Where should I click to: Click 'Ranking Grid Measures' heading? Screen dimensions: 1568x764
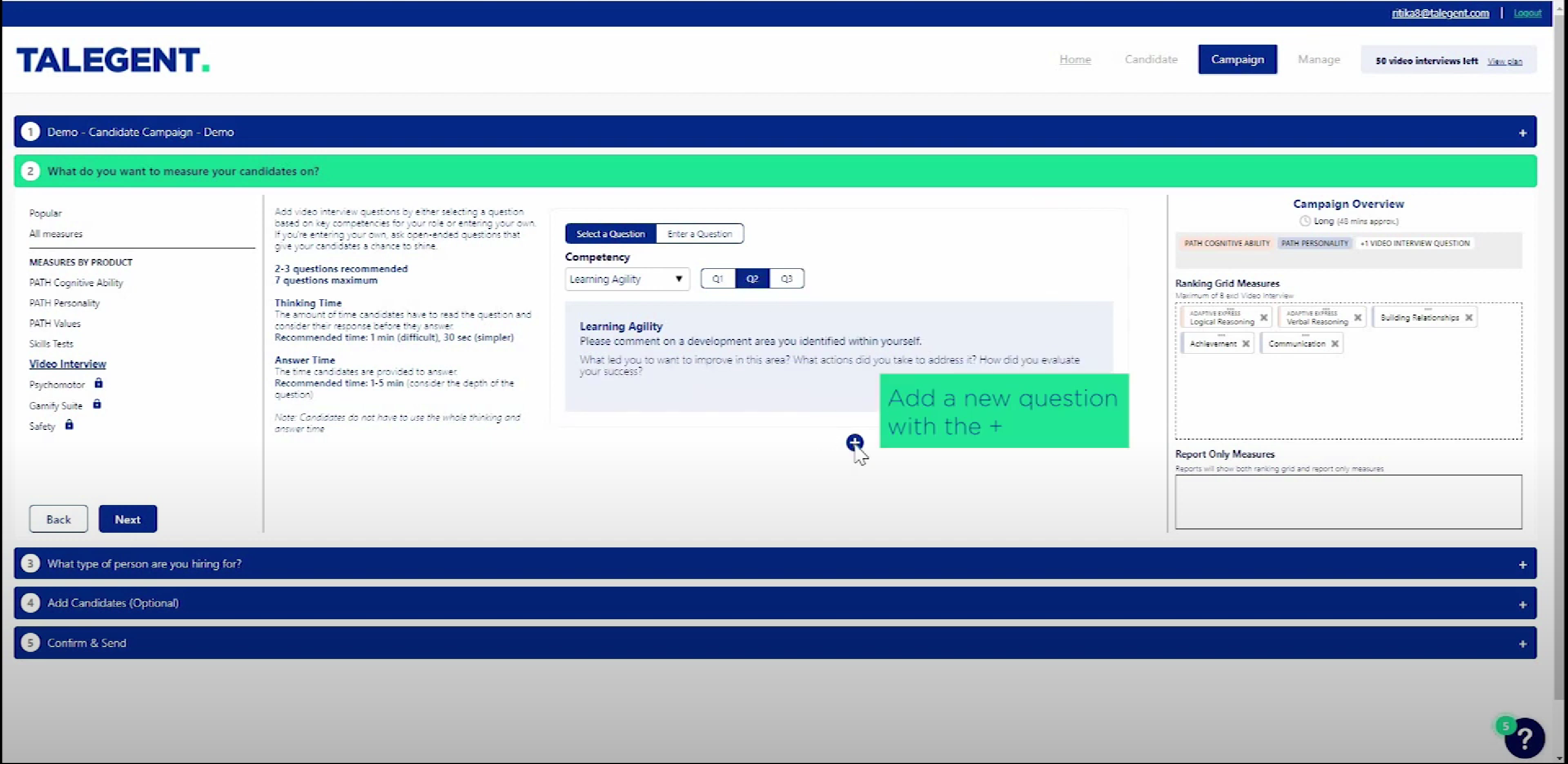coord(1227,284)
